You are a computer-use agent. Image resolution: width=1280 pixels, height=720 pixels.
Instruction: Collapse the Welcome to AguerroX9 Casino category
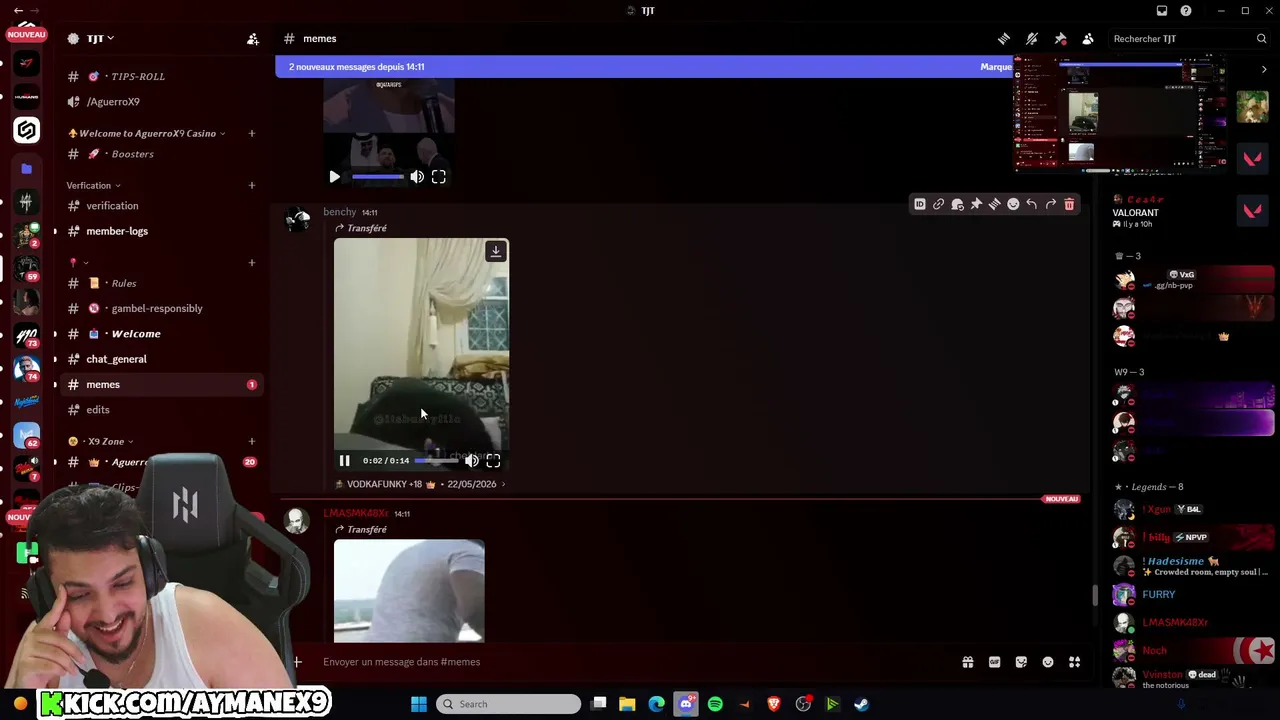click(147, 133)
